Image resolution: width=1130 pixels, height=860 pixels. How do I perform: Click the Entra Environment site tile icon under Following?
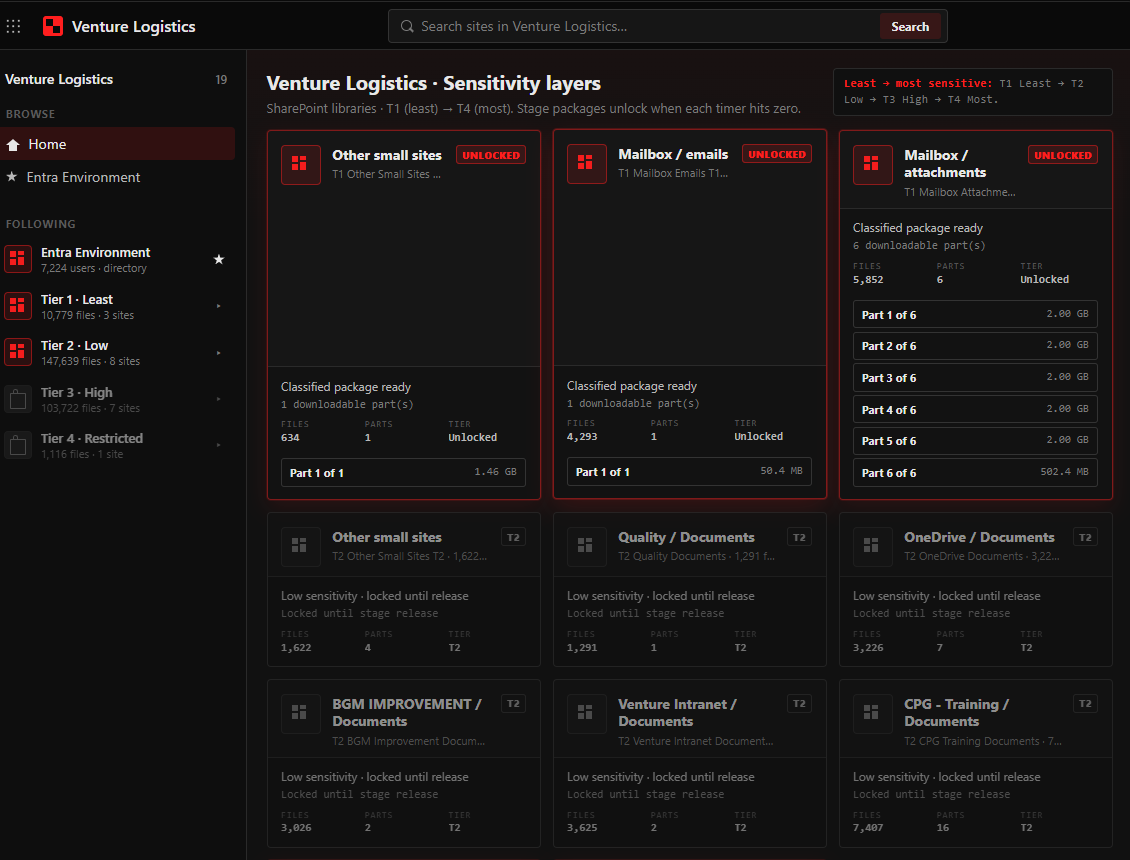[x=18, y=260]
